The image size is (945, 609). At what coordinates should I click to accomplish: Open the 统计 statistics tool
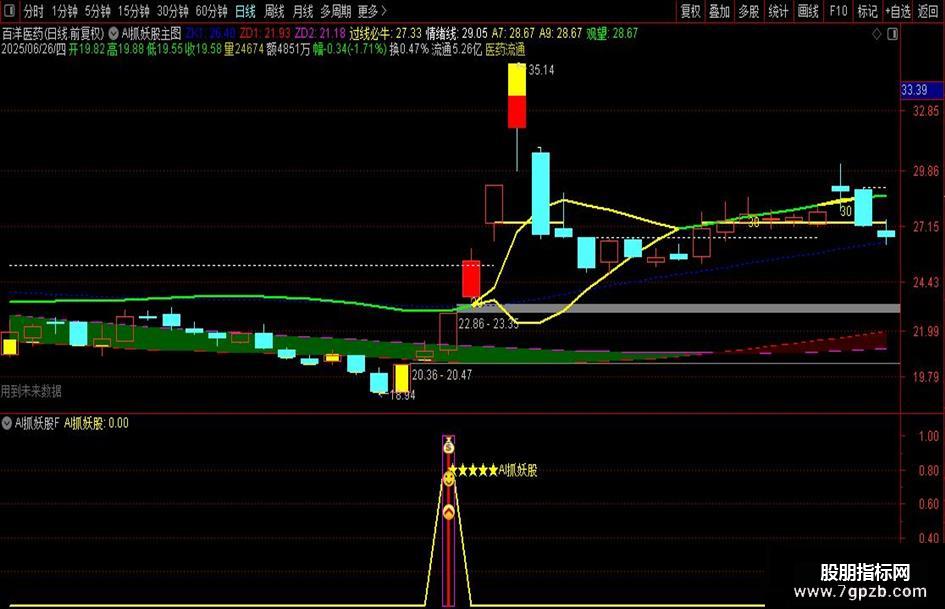[x=778, y=11]
